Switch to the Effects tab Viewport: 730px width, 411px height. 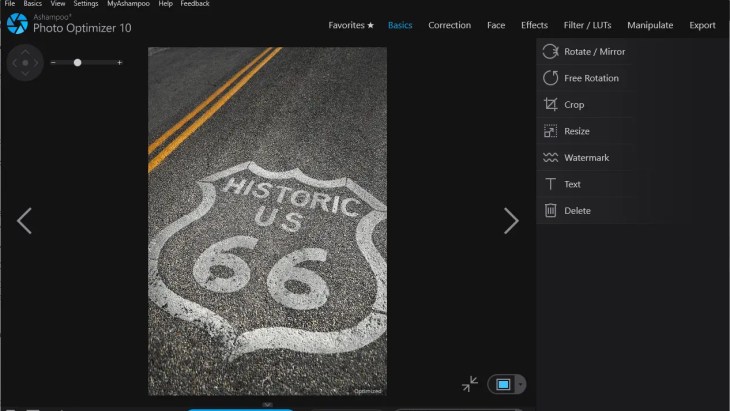[x=534, y=25]
